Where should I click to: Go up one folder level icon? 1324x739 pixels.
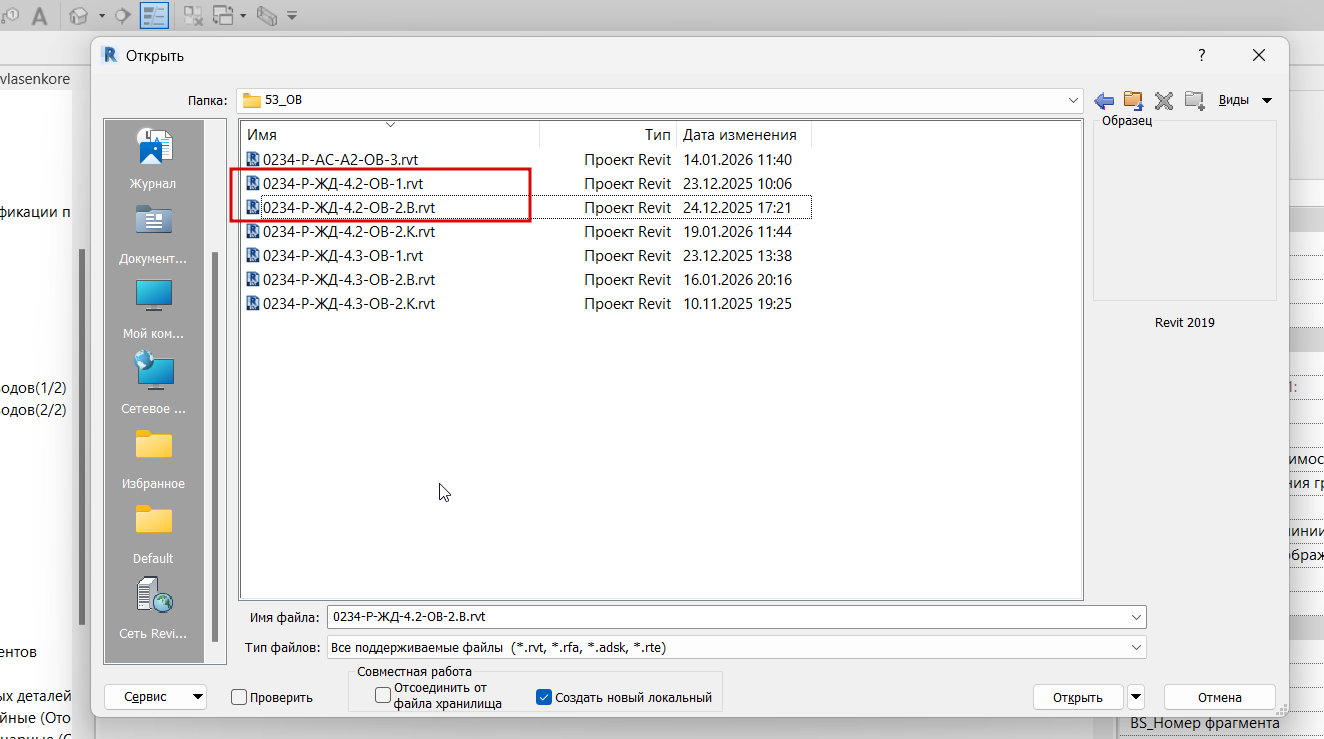[1133, 100]
